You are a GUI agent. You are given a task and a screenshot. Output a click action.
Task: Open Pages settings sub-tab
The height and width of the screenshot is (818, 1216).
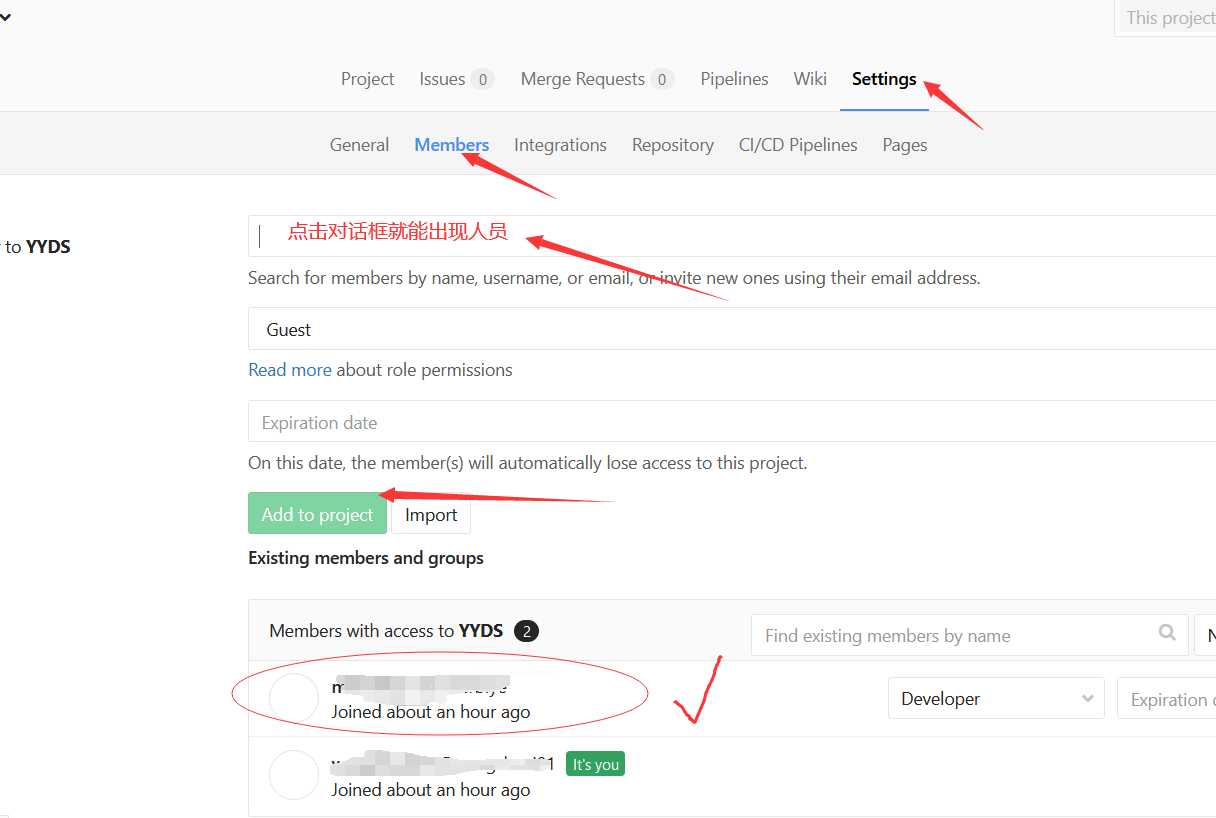(905, 145)
